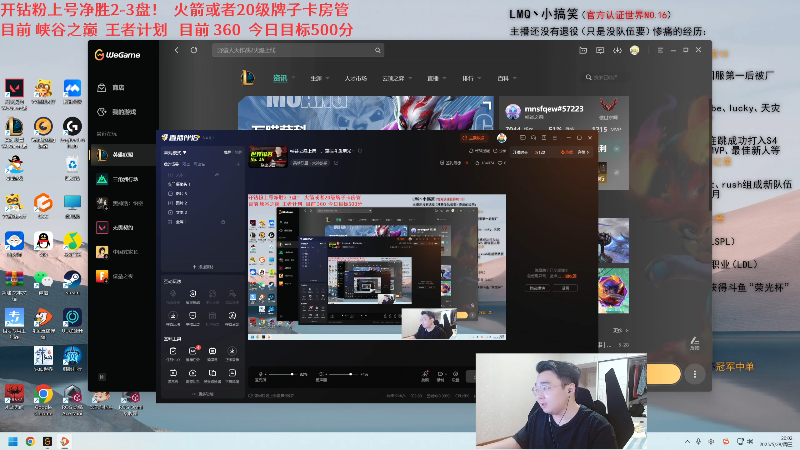Viewport: 800px width, 450px height.
Task: Click the speaker icon beside the second volume slider
Action: pos(321,374)
